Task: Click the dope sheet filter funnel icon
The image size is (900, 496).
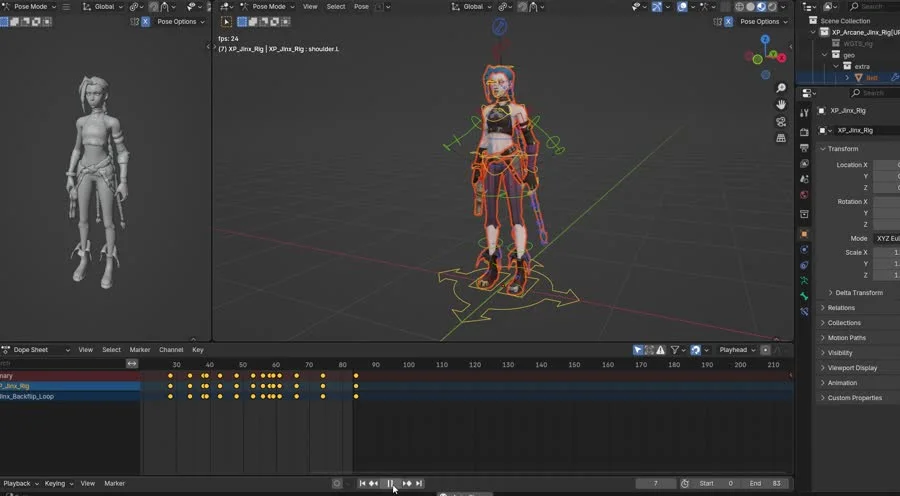Action: [x=675, y=350]
